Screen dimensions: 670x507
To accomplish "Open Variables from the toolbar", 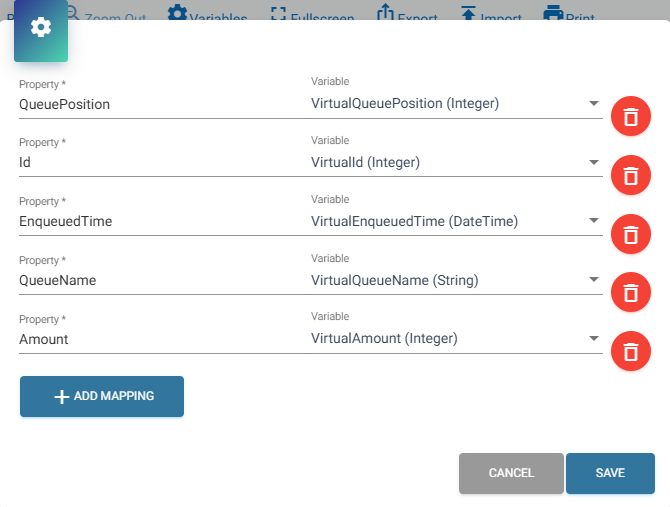I will pyautogui.click(x=207, y=15).
